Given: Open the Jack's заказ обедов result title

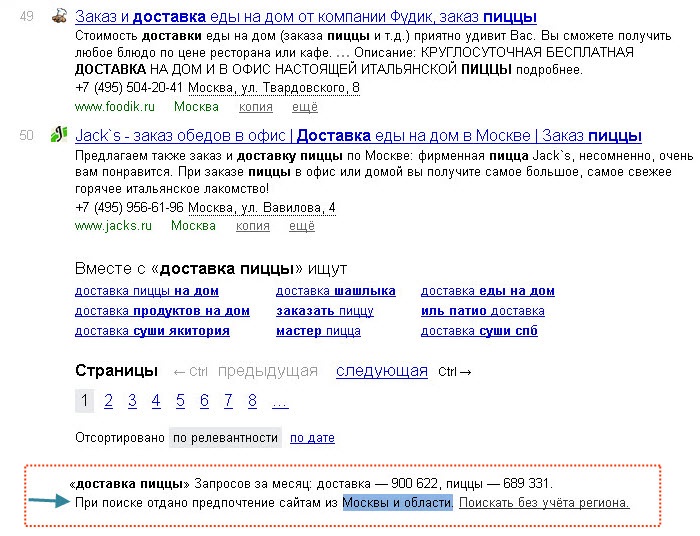Looking at the screenshot, I should click(358, 136).
